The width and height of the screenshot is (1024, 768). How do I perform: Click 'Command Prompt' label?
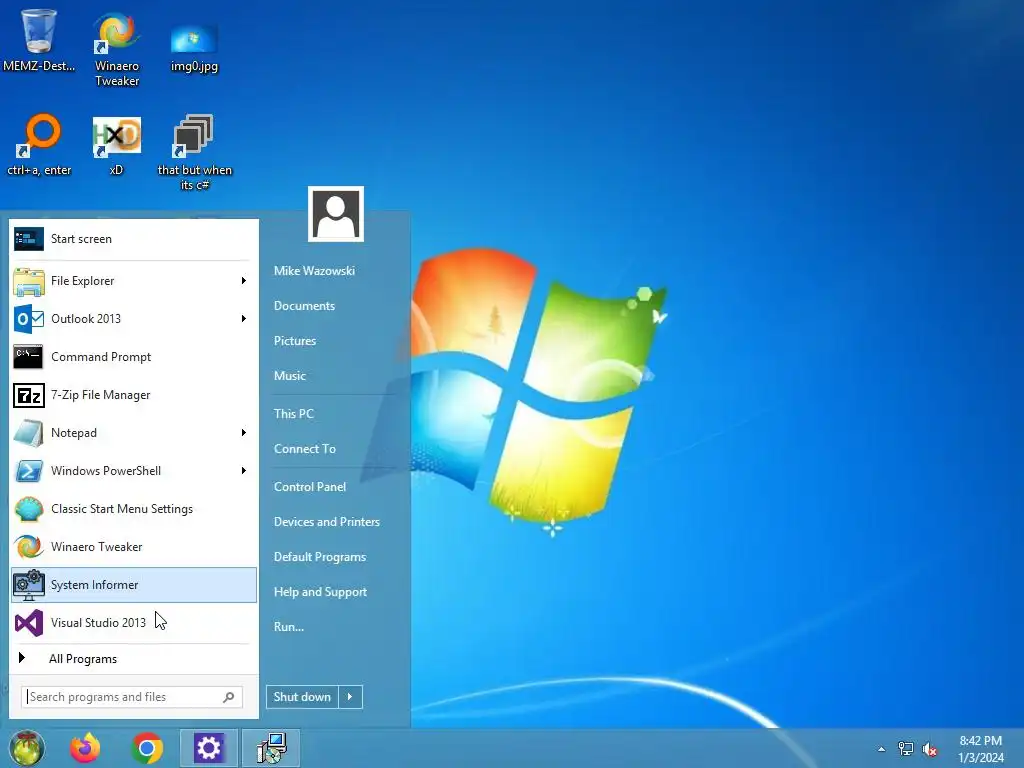(x=101, y=357)
